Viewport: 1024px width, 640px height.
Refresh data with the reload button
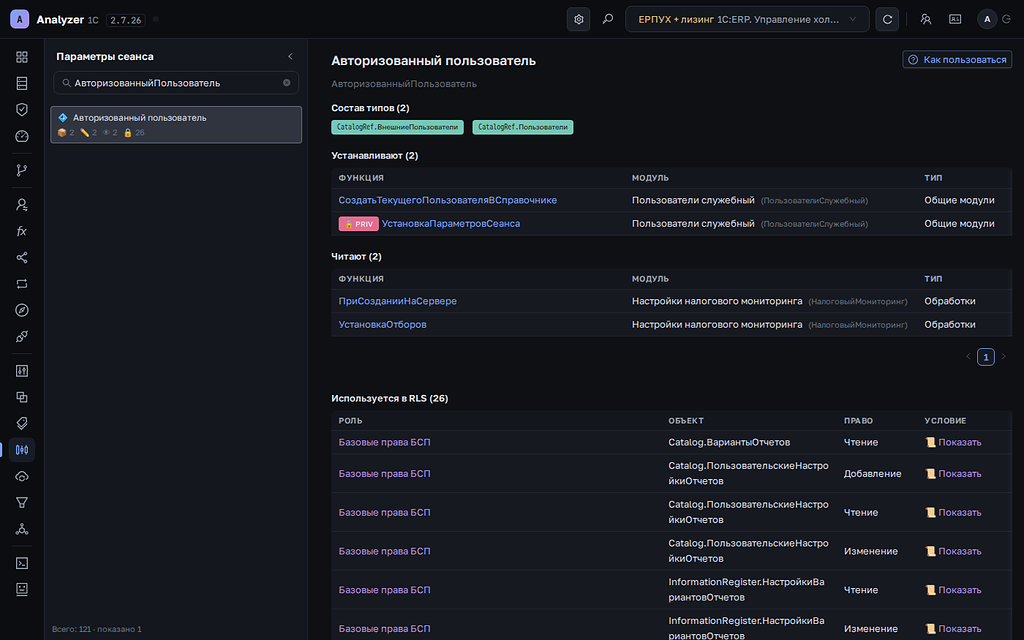coord(887,20)
